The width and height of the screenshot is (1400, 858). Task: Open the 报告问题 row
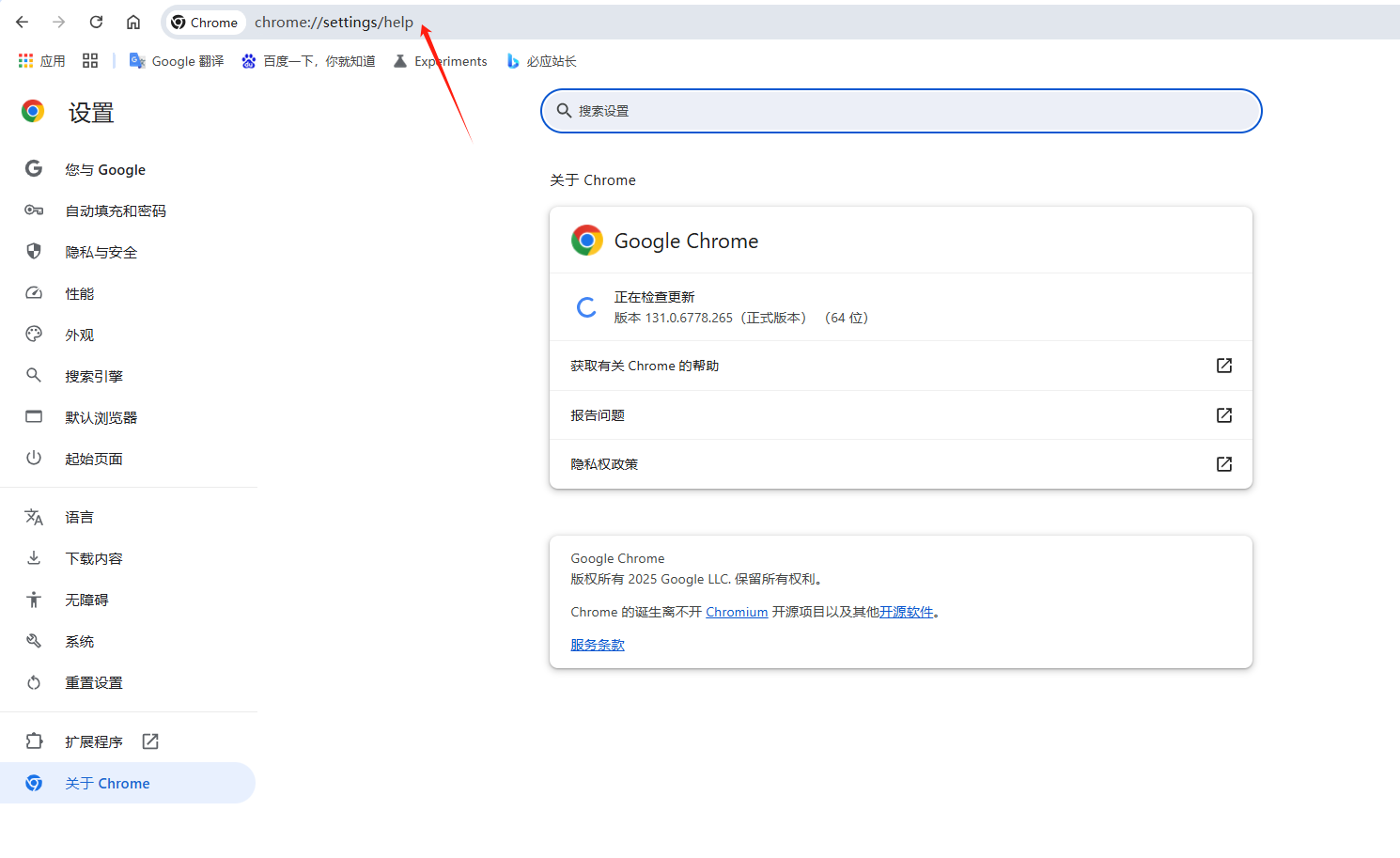[901, 415]
